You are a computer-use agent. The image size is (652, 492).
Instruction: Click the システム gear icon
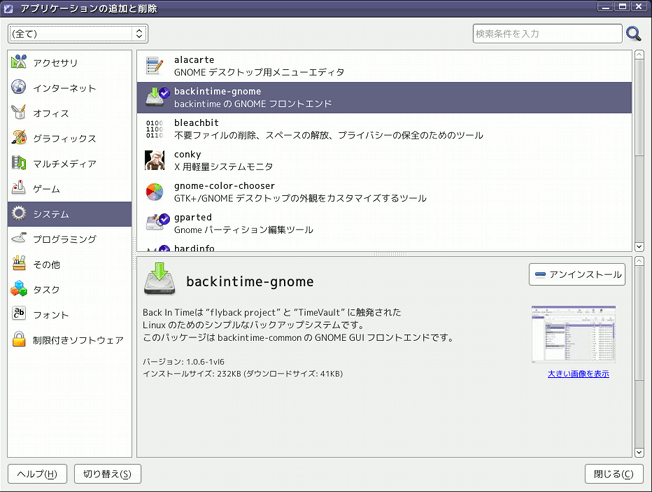click(x=19, y=213)
